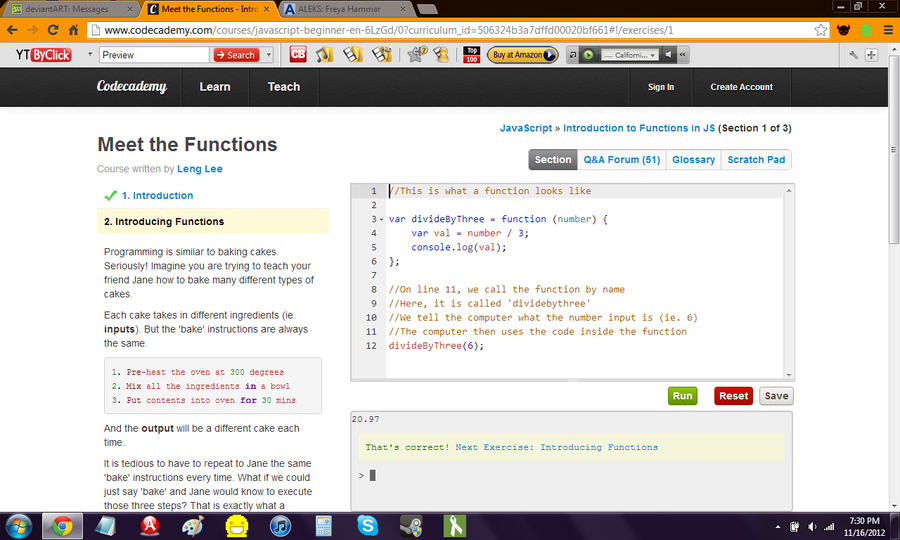Close the Meet the Functions tab

[x=266, y=9]
